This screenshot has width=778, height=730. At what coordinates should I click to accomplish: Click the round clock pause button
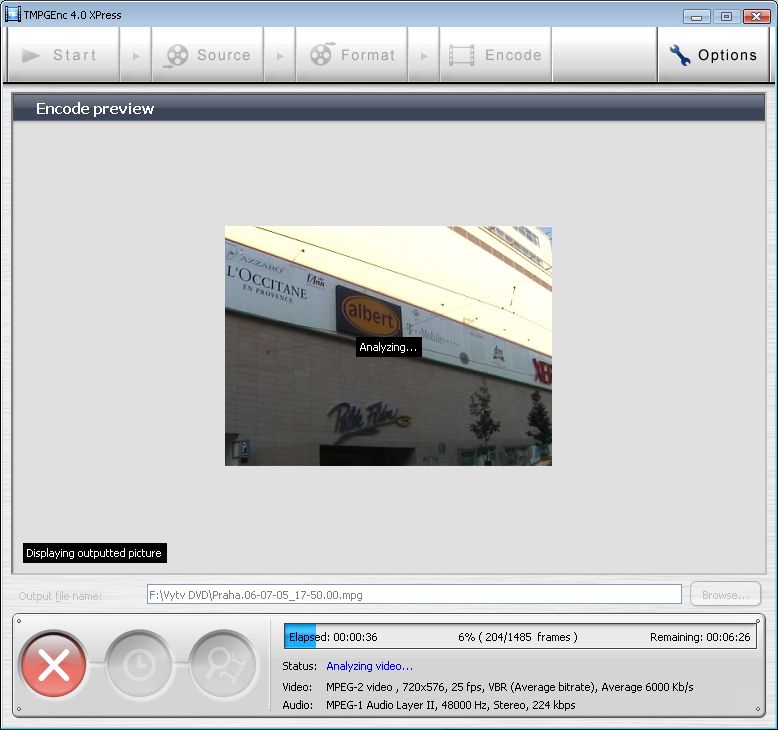138,664
